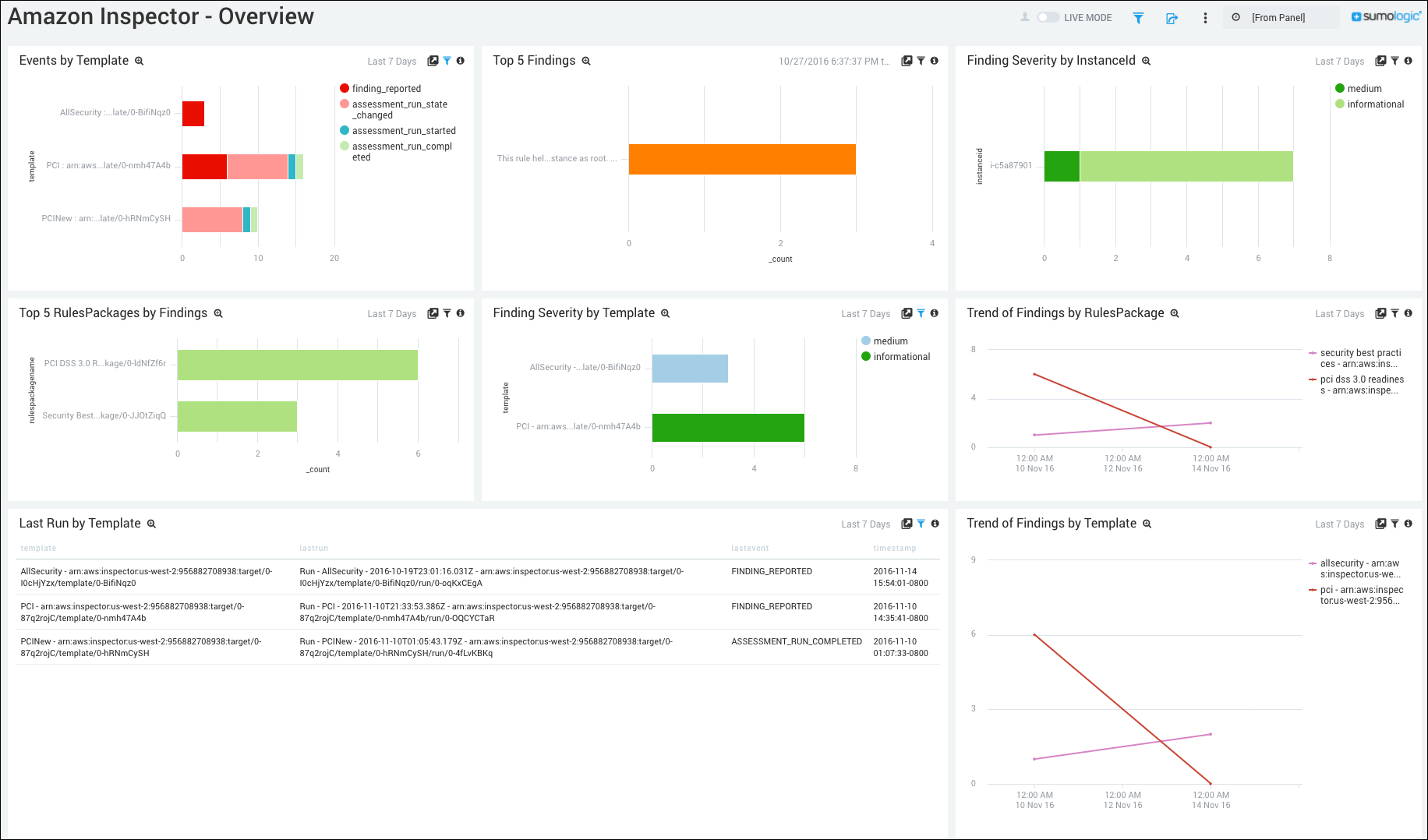Show info for the Trend of Findings by Template panel

pos(1409,524)
